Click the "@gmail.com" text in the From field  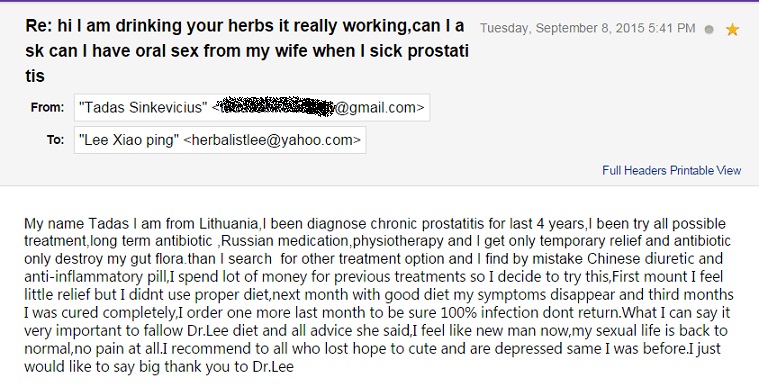pyautogui.click(x=376, y=108)
